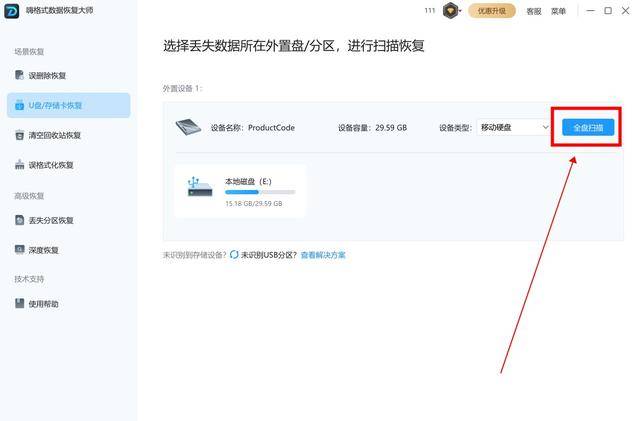Image resolution: width=640 pixels, height=421 pixels.
Task: Open the 误删除恢复 sidebar item
Action: tap(68, 76)
